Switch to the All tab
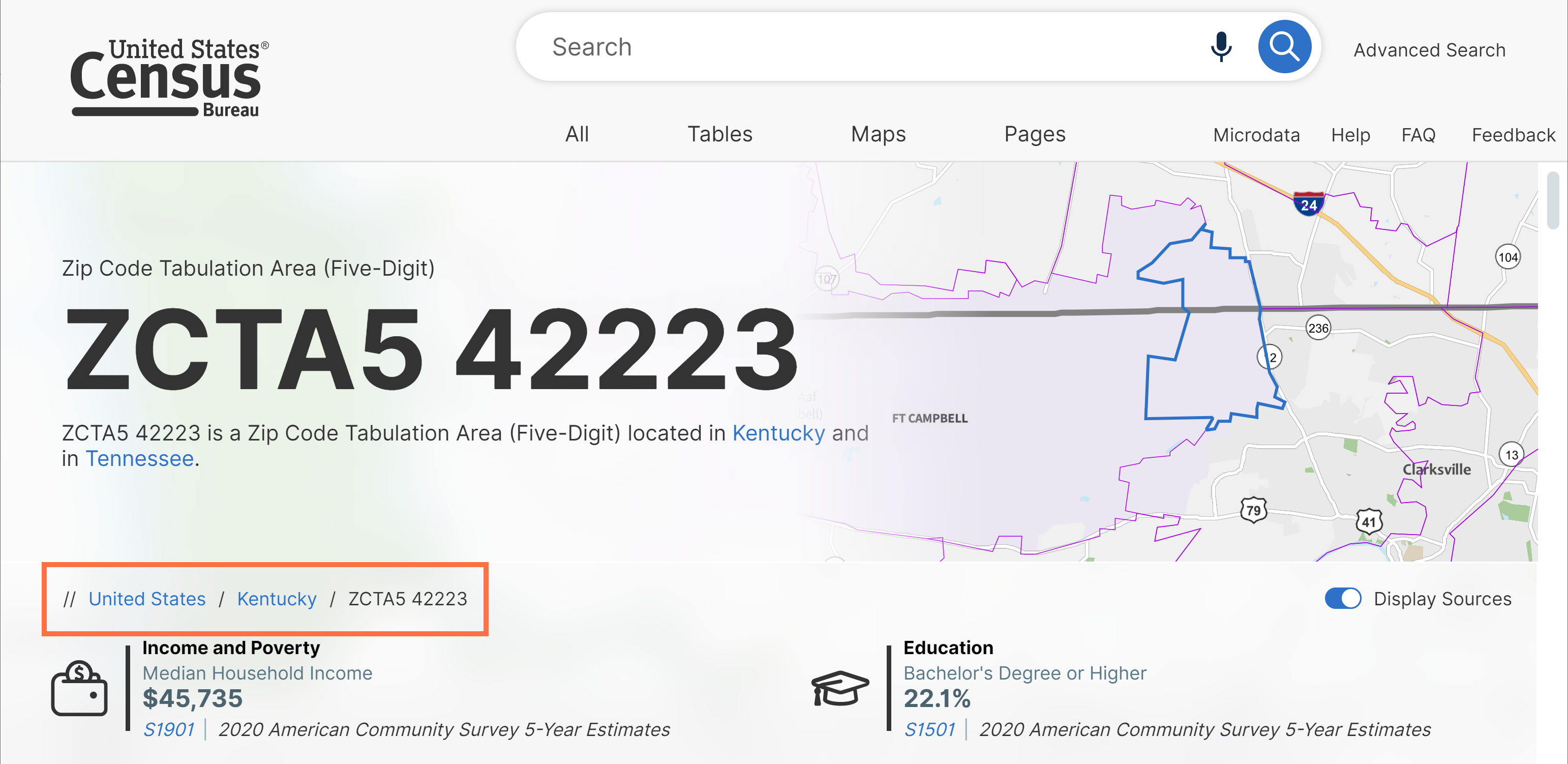1568x764 pixels. (577, 134)
